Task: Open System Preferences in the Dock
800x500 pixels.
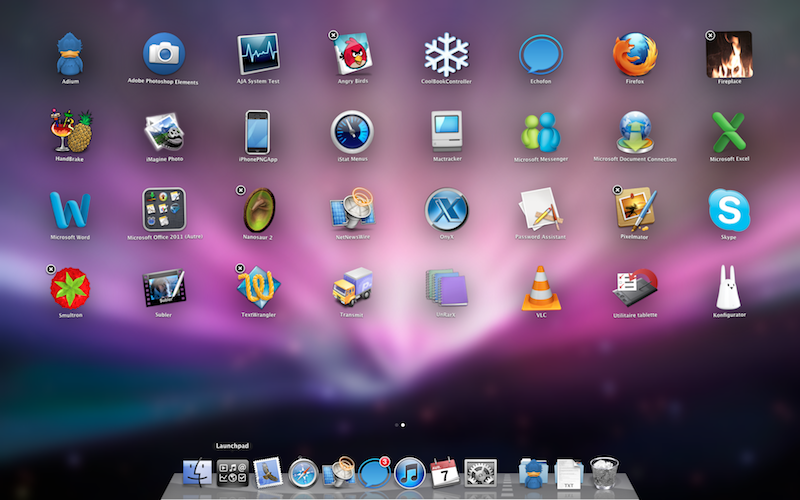Action: (x=482, y=472)
